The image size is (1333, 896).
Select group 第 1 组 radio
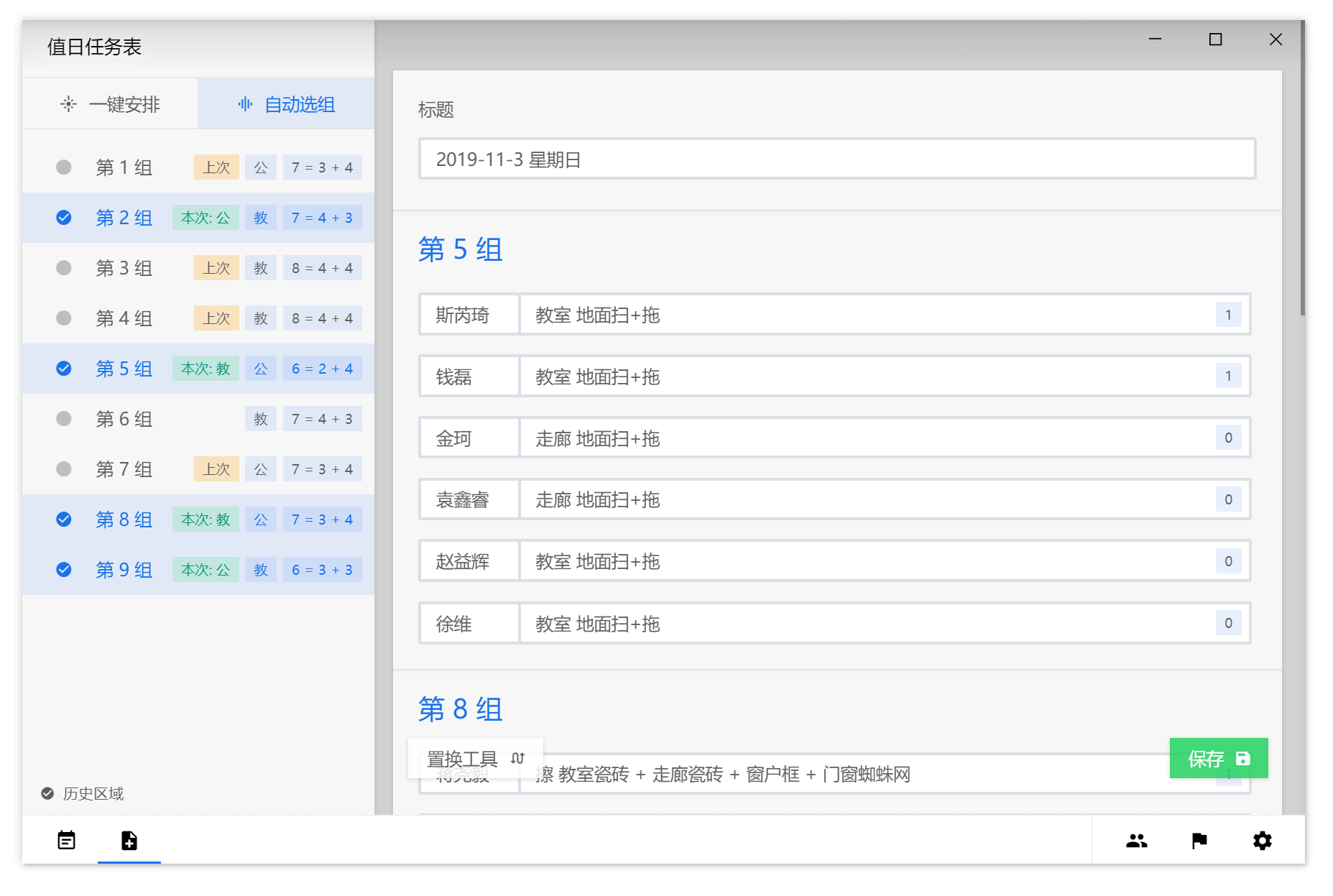[x=64, y=167]
